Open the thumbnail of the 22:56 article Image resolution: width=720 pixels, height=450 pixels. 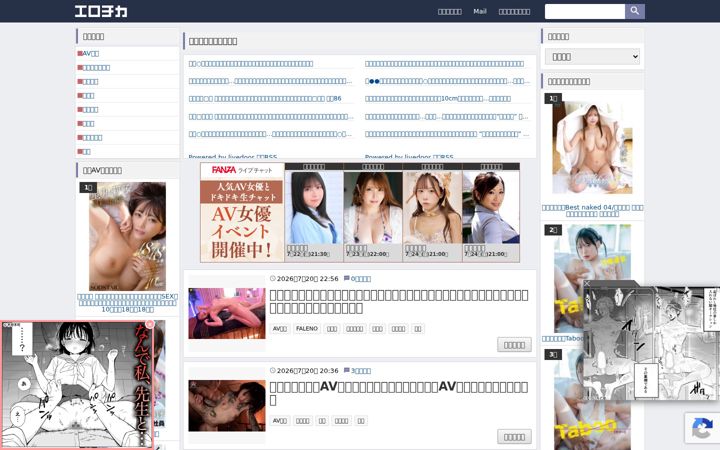click(227, 314)
